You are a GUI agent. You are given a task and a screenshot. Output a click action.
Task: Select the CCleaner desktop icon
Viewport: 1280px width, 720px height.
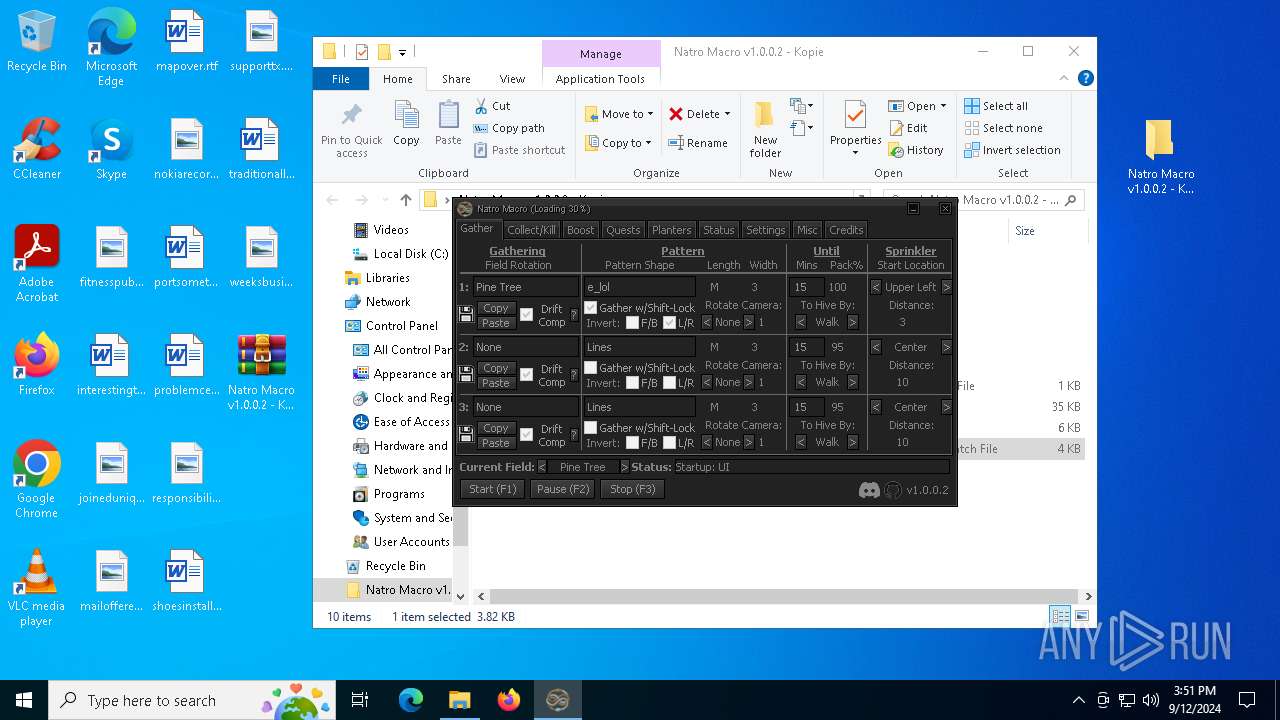(37, 150)
